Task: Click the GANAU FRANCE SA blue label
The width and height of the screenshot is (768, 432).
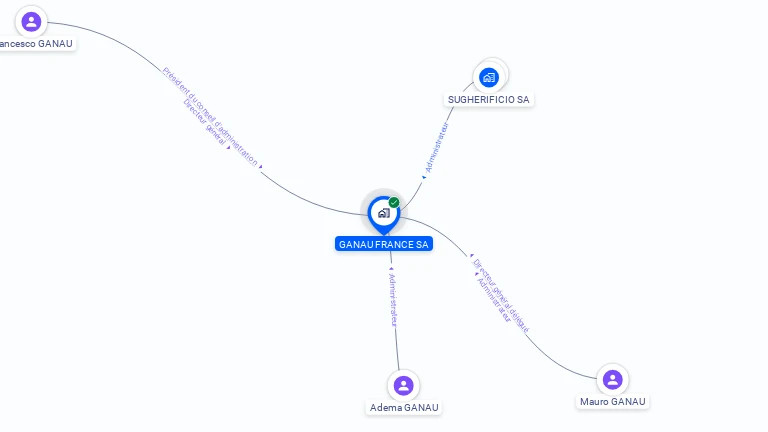Action: coord(384,244)
